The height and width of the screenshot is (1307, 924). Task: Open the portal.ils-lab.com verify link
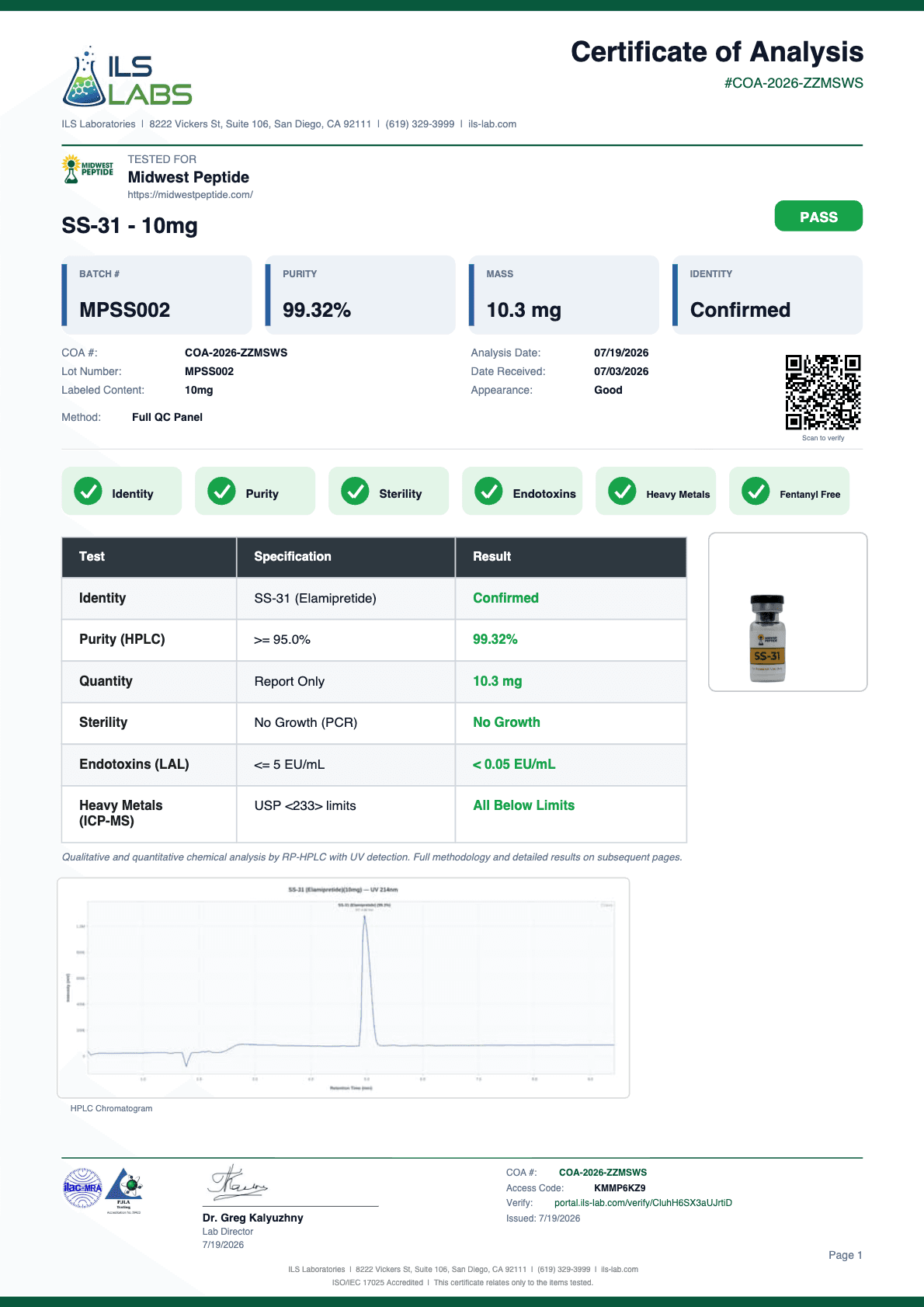pos(643,1203)
